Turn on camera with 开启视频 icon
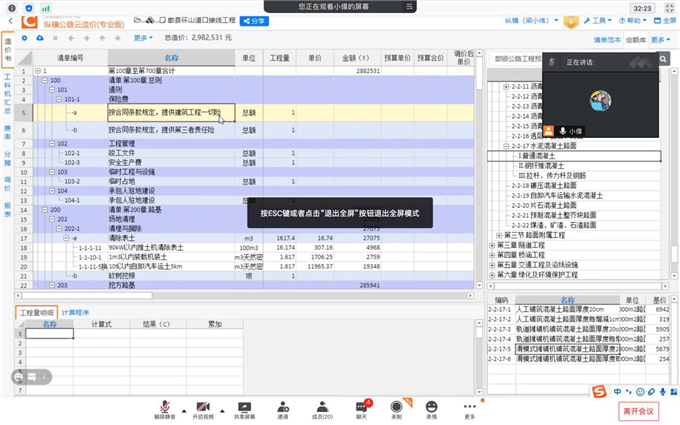 click(203, 407)
